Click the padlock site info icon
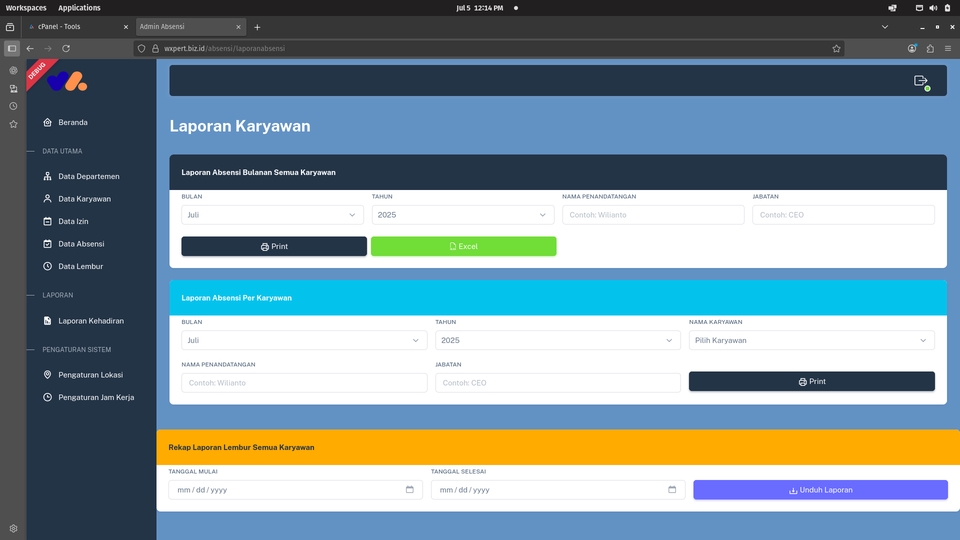The height and width of the screenshot is (540, 960). [x=156, y=48]
